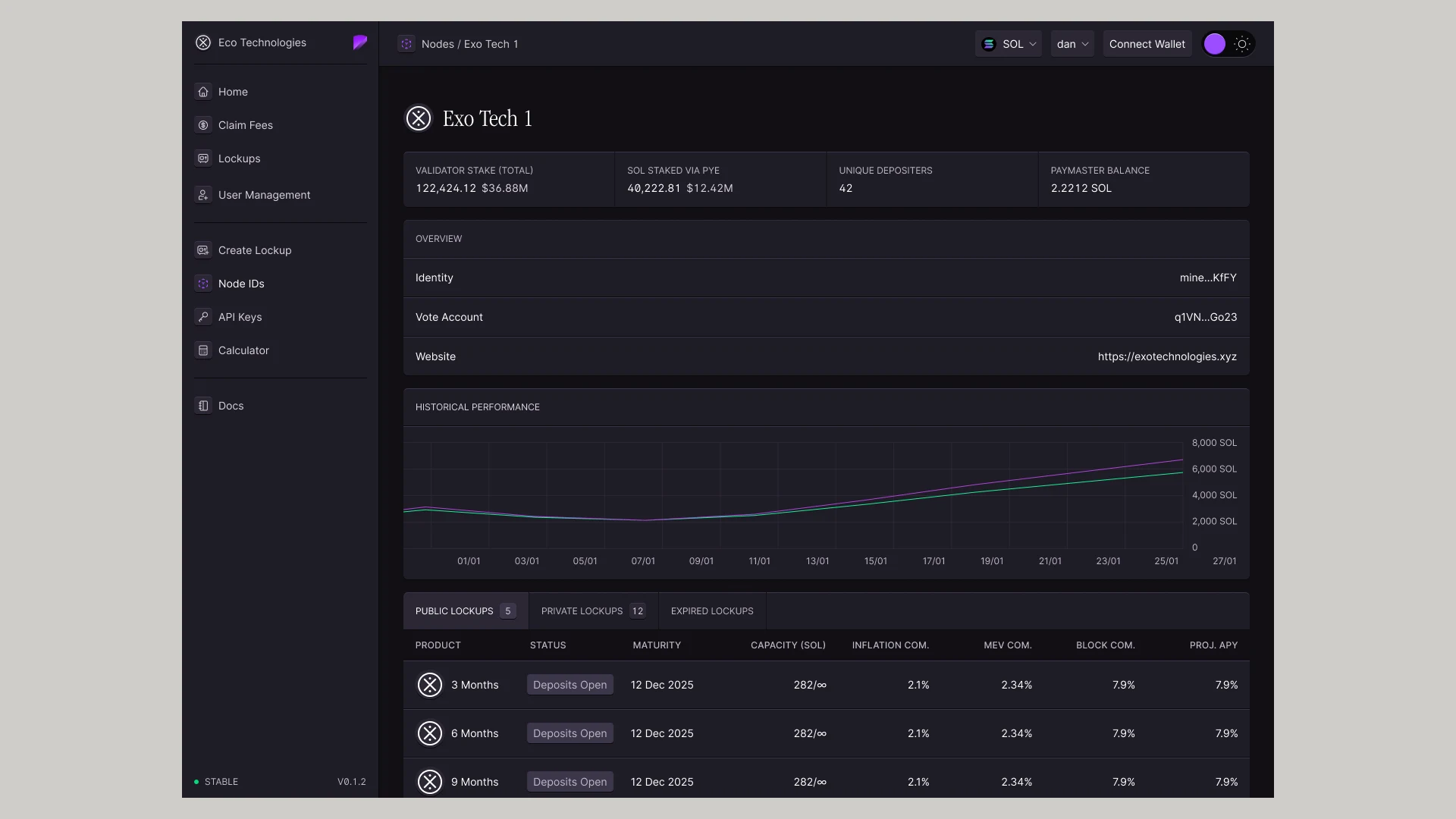
Task: Click the MEV Com. column header
Action: (1008, 645)
